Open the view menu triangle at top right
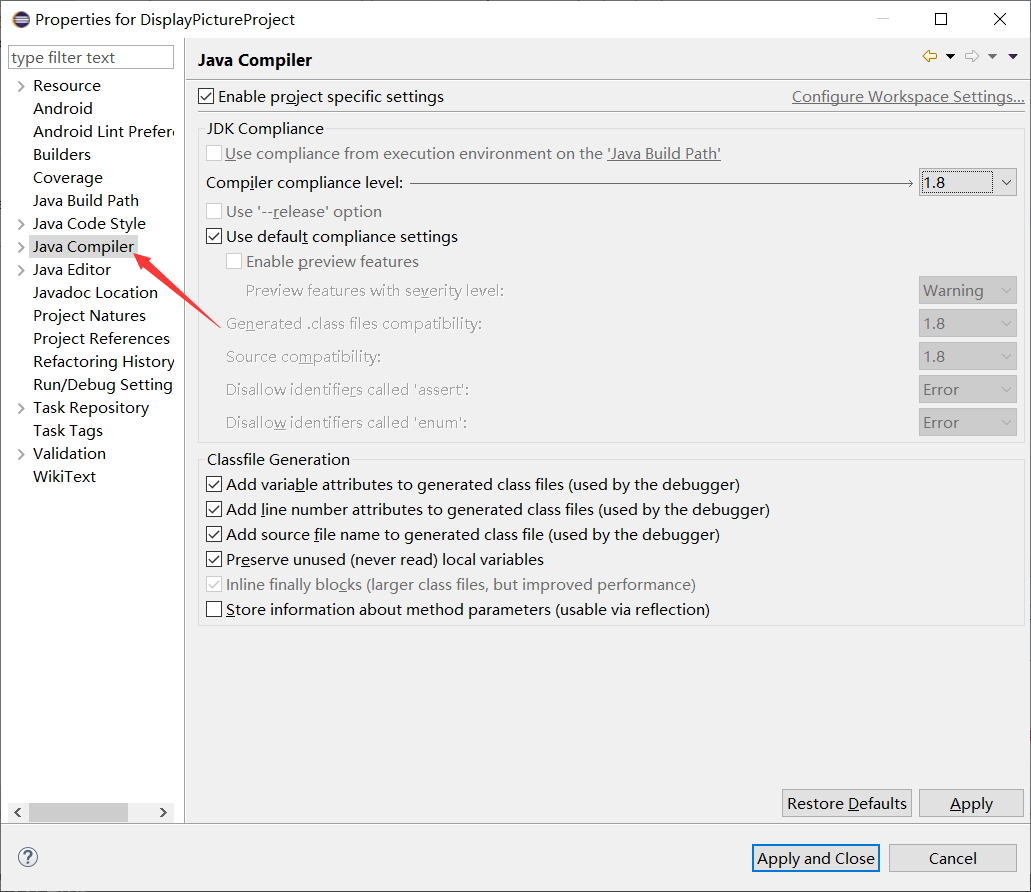1031x892 pixels. [1013, 56]
